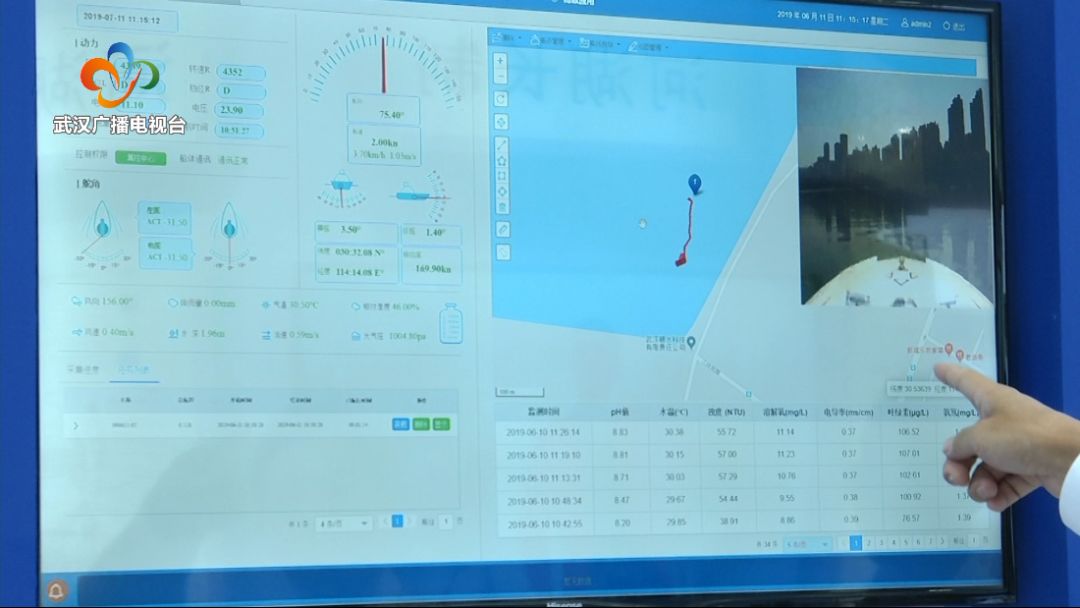The image size is (1080, 608).
Task: Go to page 5 of water quality table
Action: point(906,543)
